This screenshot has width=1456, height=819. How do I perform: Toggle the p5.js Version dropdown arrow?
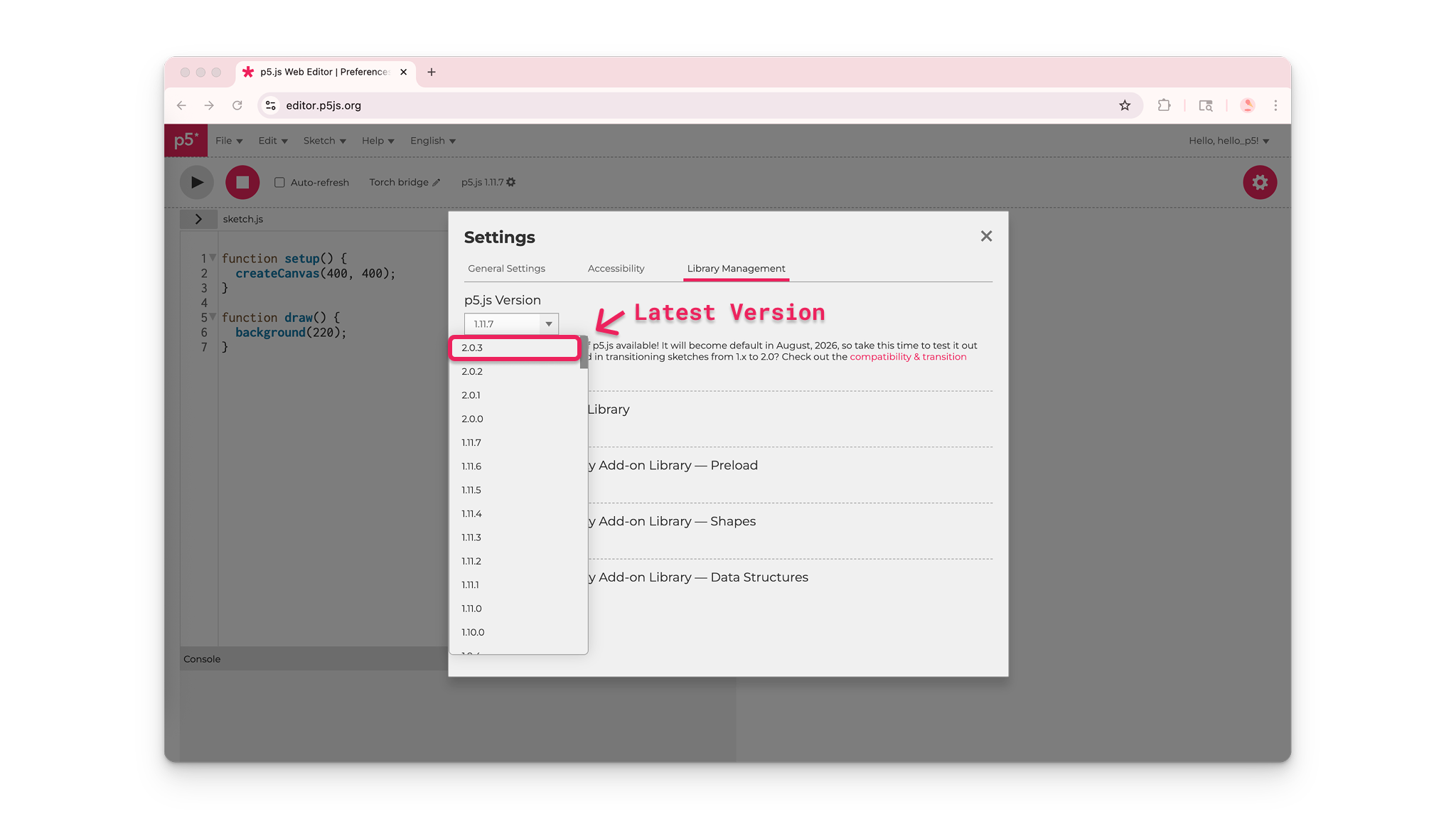click(549, 324)
